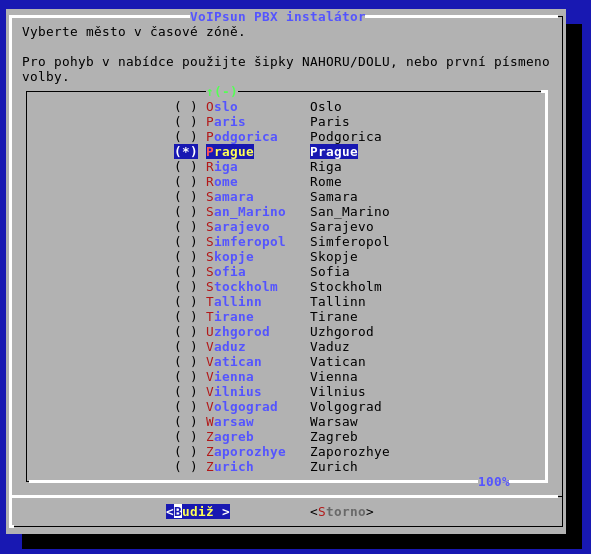Image resolution: width=591 pixels, height=554 pixels.
Task: Select the Oslo radio button
Action: (186, 107)
